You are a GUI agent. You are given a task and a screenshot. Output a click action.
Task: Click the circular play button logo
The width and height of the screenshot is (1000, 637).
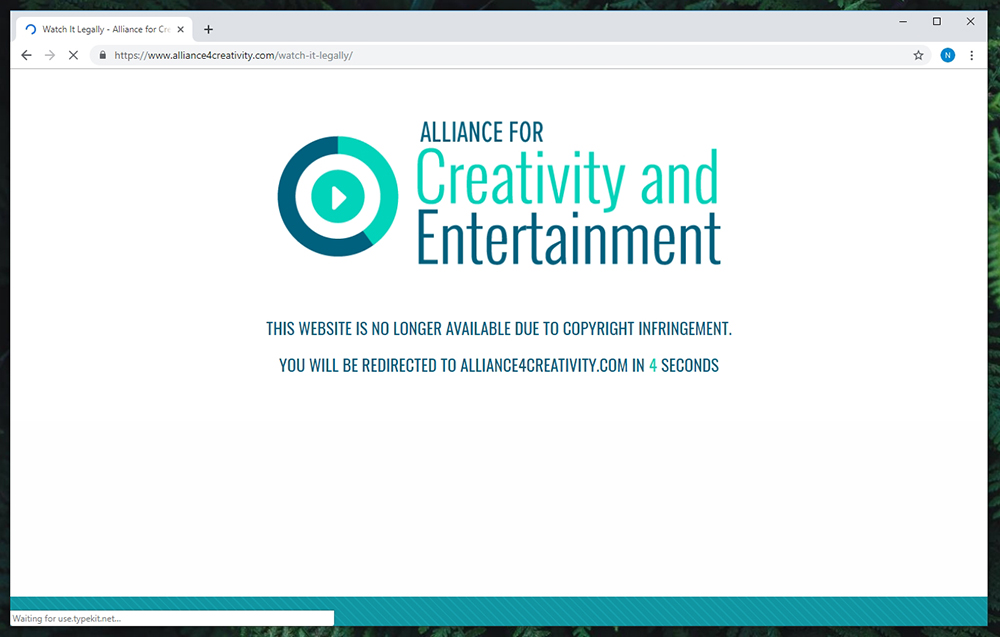coord(338,196)
